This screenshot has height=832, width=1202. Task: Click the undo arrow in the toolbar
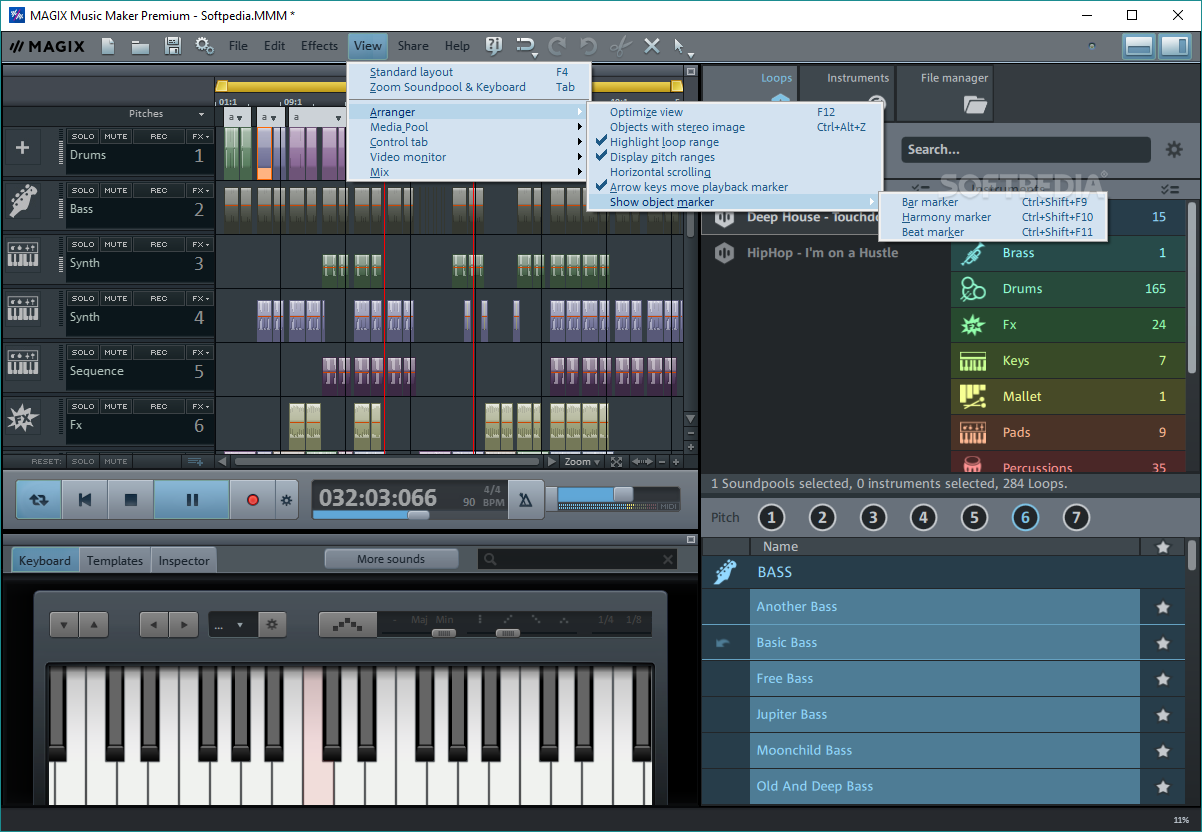point(588,46)
